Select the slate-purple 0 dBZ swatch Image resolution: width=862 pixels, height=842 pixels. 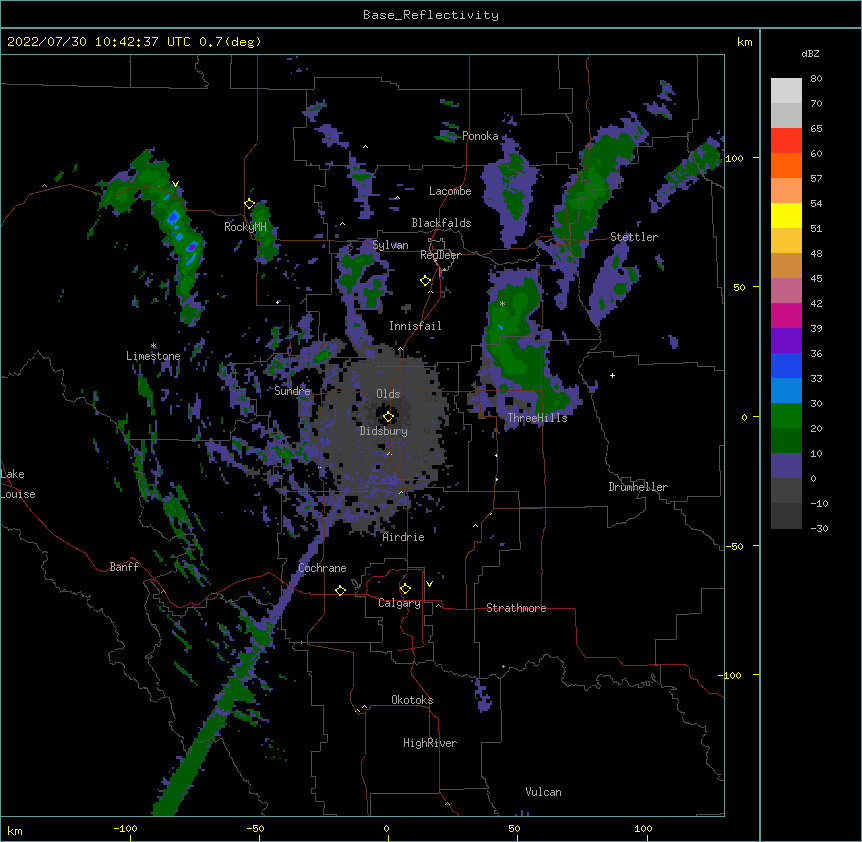click(786, 466)
